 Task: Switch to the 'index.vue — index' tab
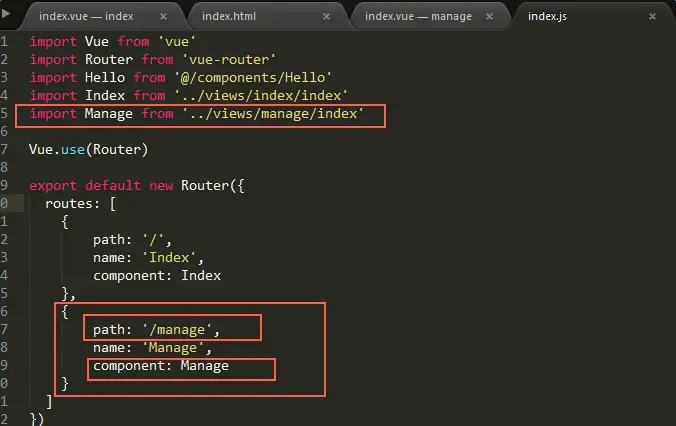(x=86, y=16)
